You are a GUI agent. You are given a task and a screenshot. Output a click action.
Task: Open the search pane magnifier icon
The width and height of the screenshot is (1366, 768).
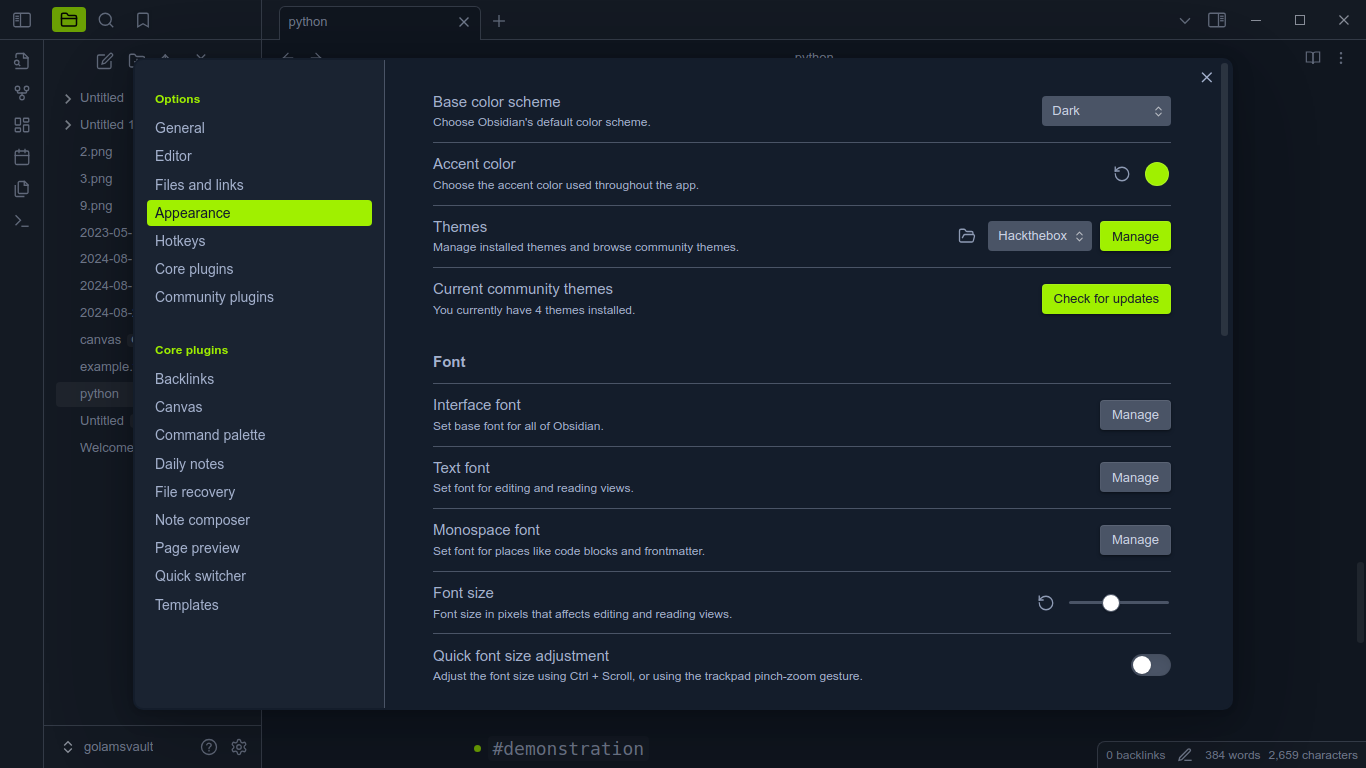point(106,20)
